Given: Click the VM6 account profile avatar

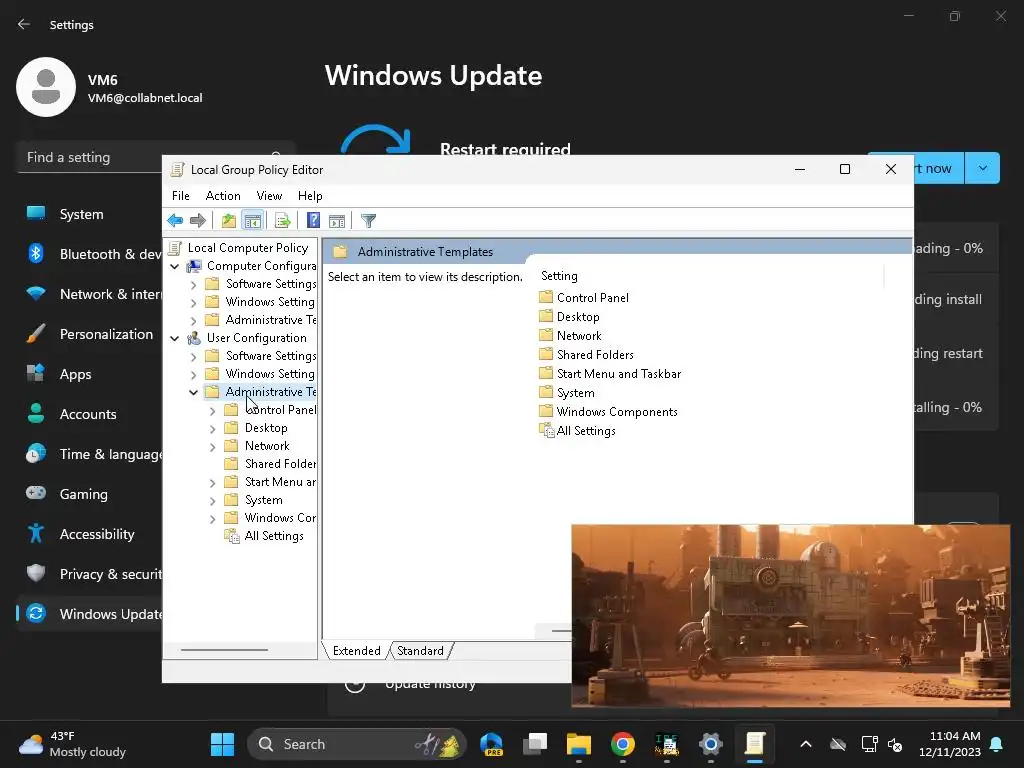Looking at the screenshot, I should pyautogui.click(x=46, y=87).
